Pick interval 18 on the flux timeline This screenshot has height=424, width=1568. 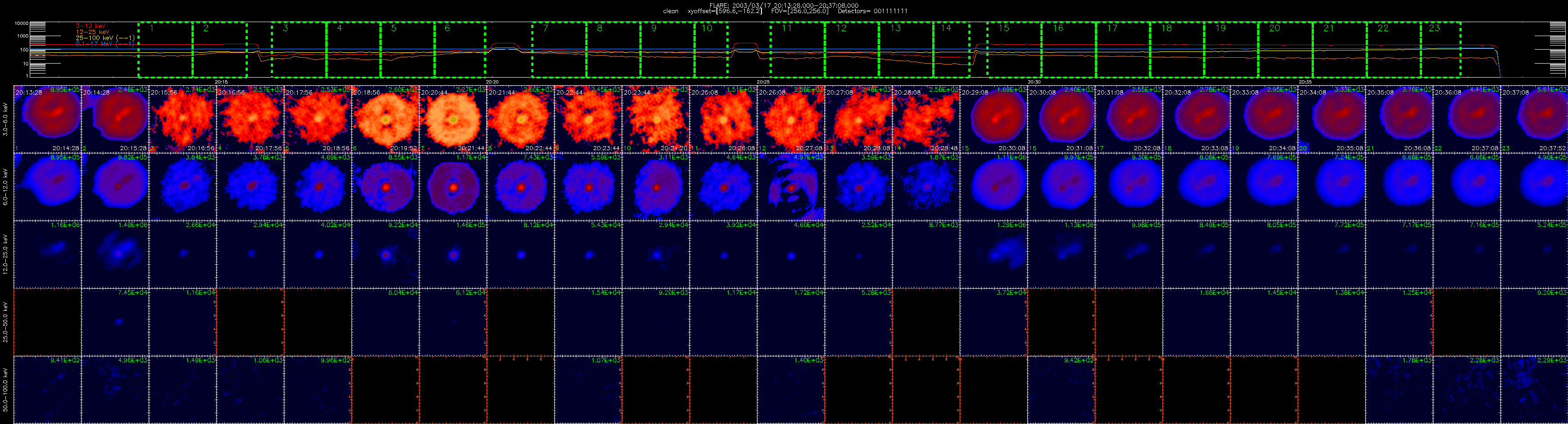[x=1176, y=50]
